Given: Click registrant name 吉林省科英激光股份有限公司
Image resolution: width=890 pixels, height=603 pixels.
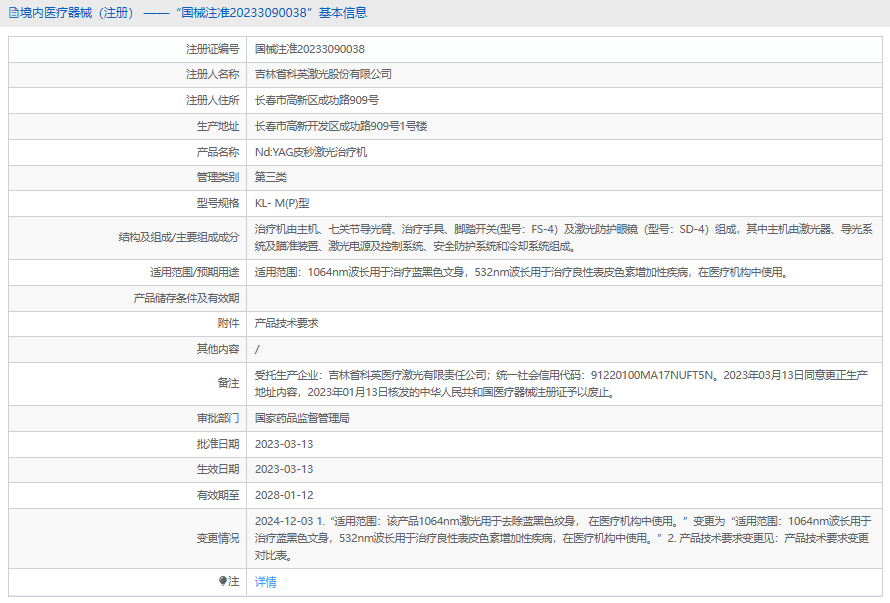Looking at the screenshot, I should pos(323,74).
